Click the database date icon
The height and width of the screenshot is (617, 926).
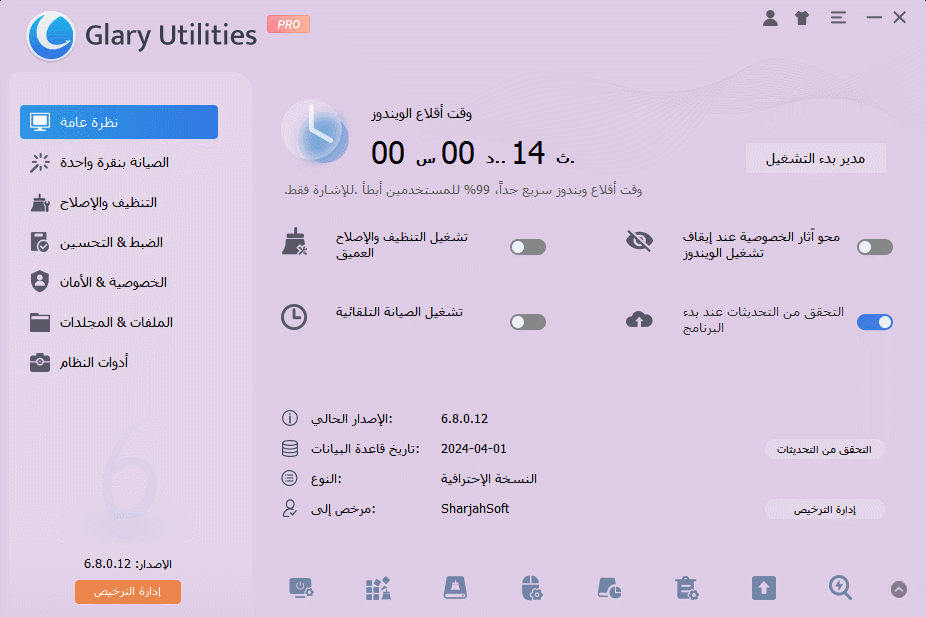(289, 449)
